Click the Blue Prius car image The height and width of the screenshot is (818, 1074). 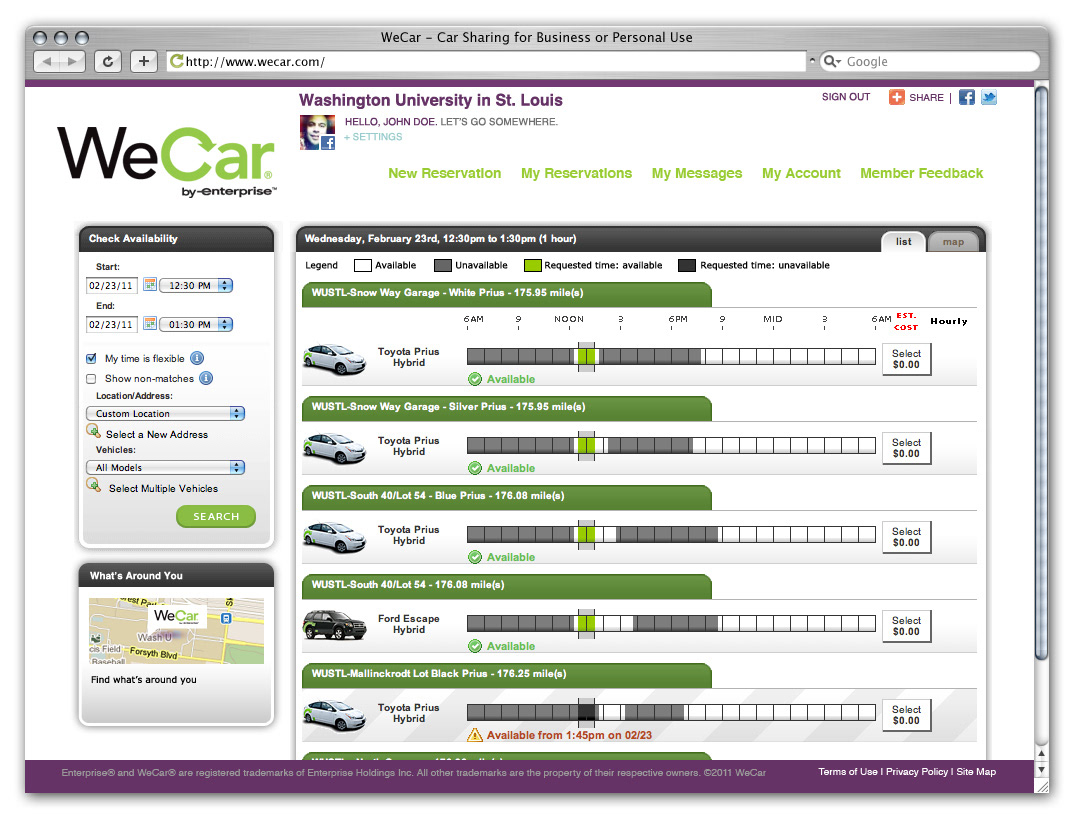(335, 537)
